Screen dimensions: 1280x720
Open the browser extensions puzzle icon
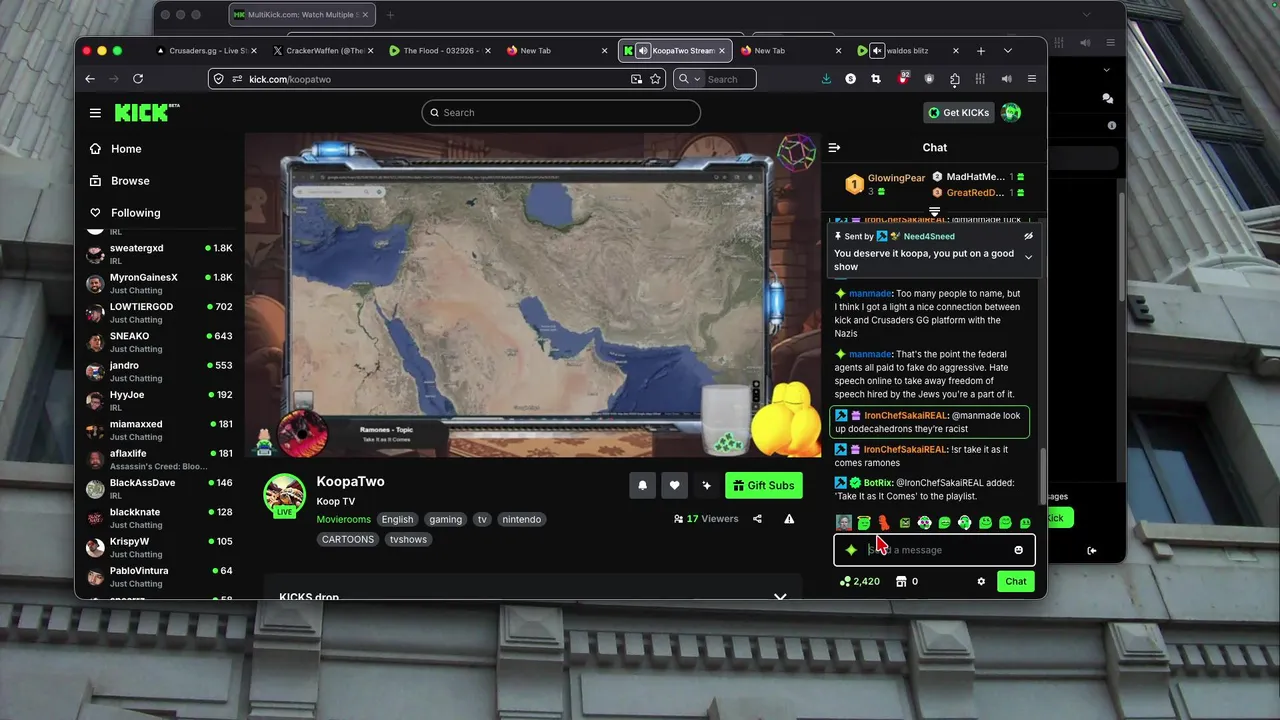pyautogui.click(x=955, y=79)
